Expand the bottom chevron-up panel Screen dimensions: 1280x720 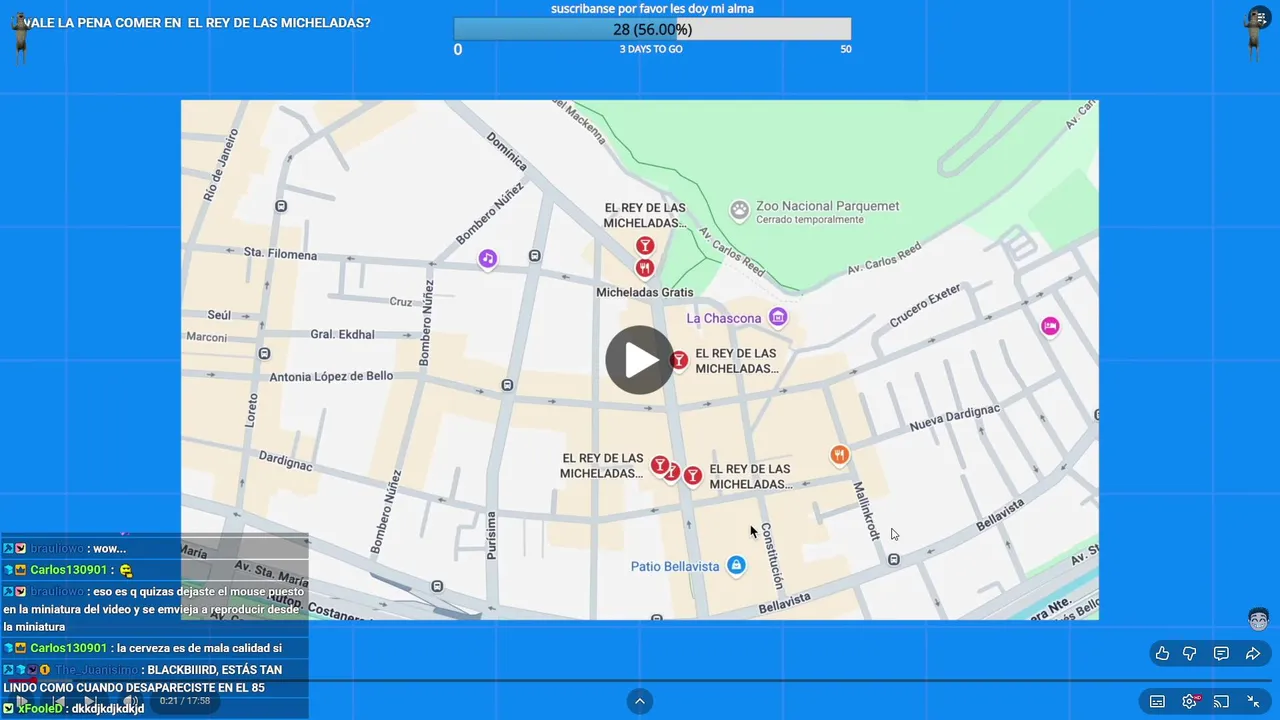pos(640,702)
